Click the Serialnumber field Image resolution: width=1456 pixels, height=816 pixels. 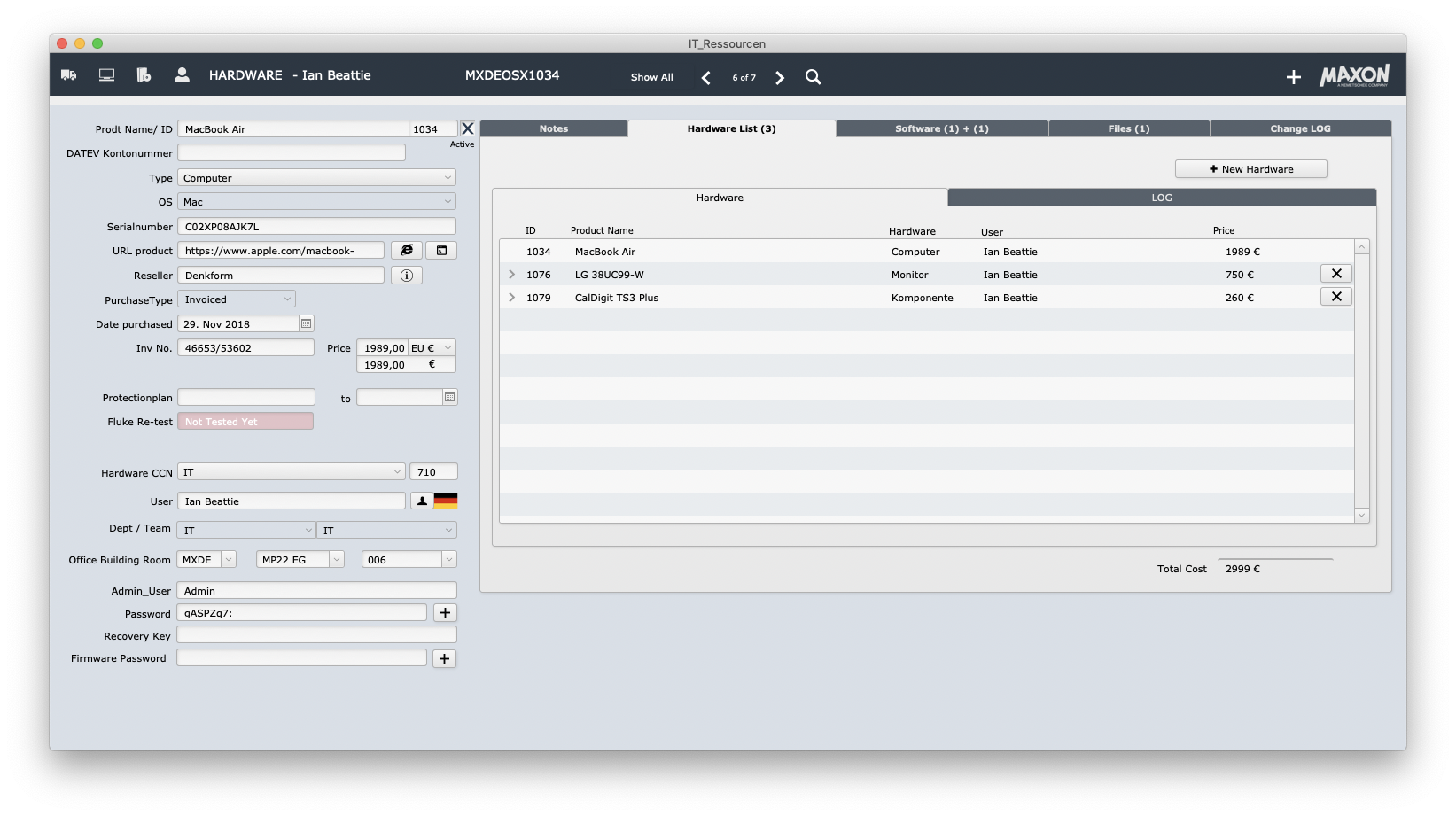(x=316, y=227)
